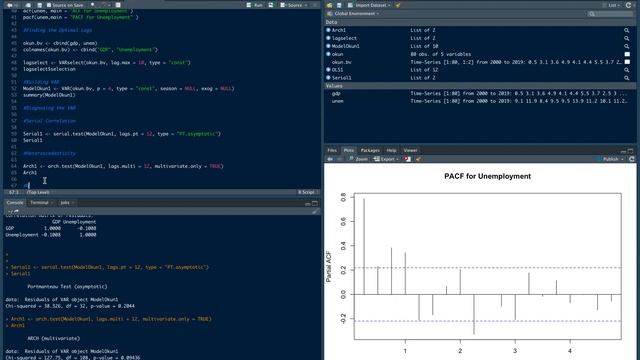Open the (Top Level) code section navigator

pyautogui.click(x=38, y=192)
